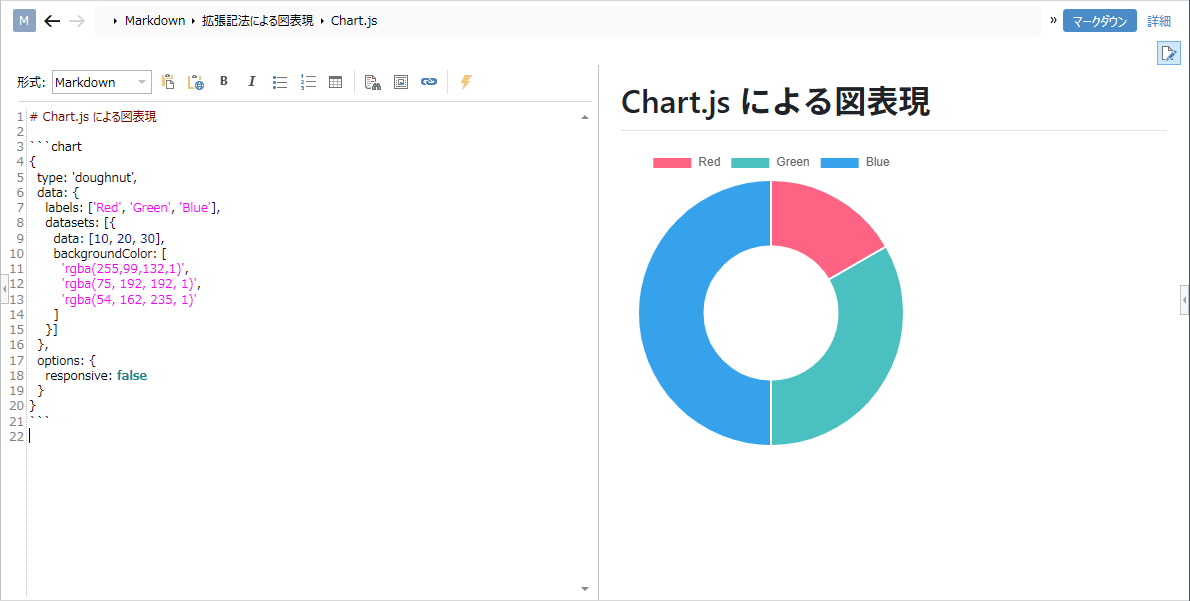
Task: Click the "type: 'doughnut'," code line
Action: (87, 178)
